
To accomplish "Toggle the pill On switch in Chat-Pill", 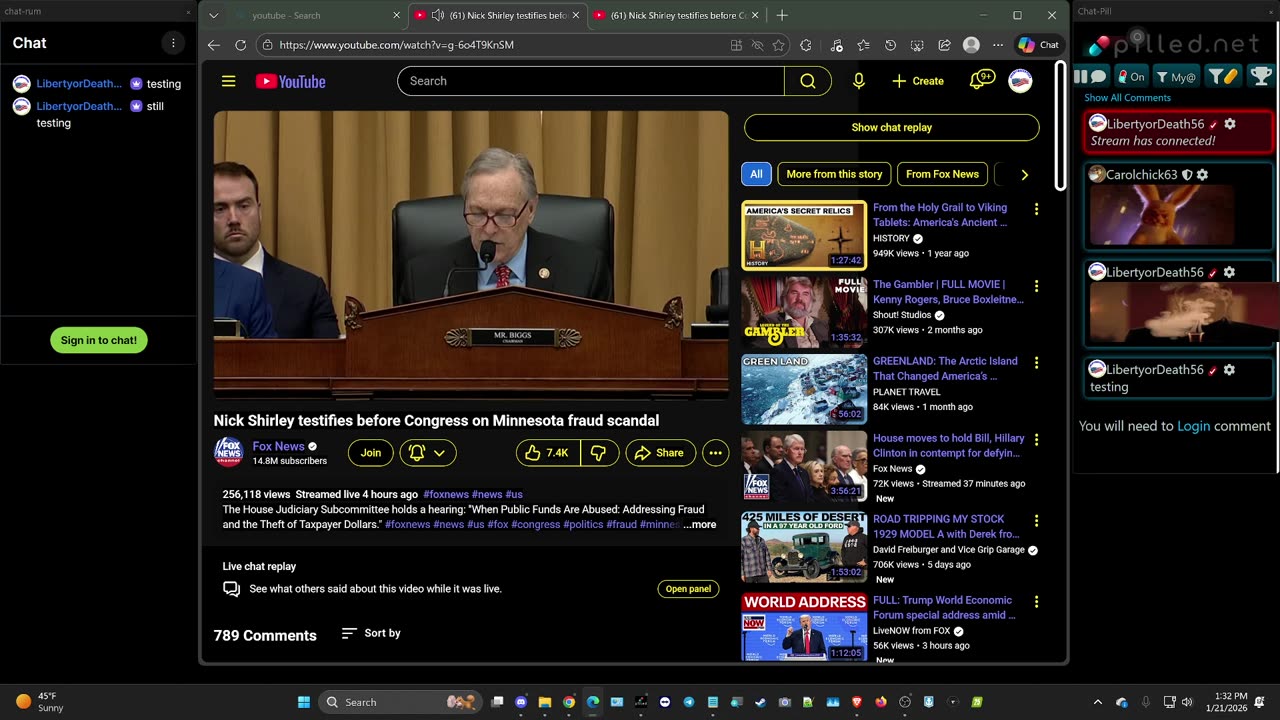I will click(1131, 76).
